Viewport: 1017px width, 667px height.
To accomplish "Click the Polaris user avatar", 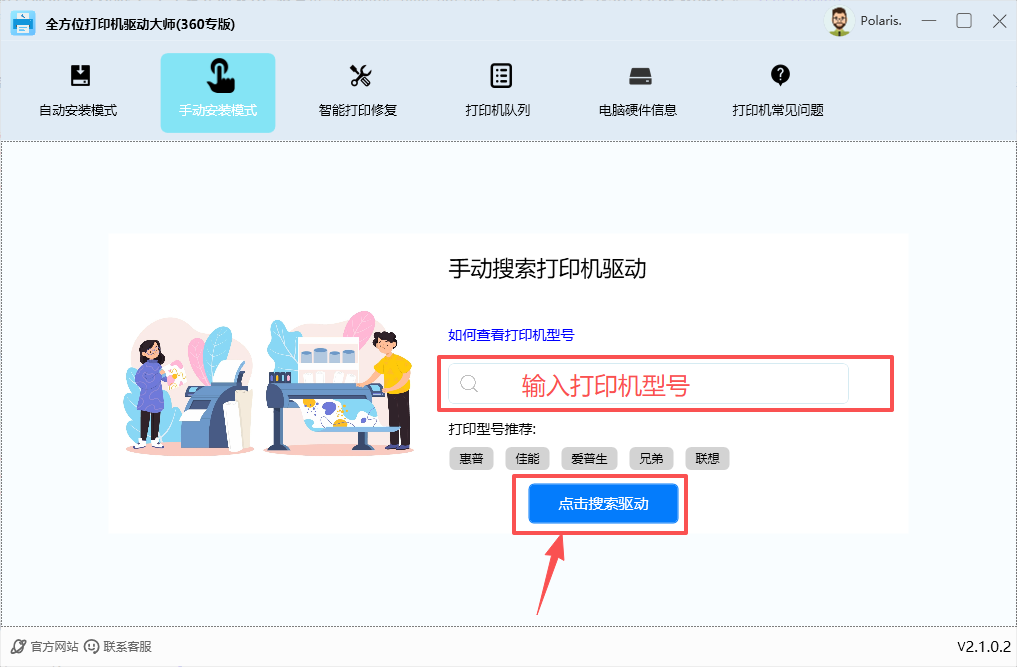I will (x=838, y=20).
